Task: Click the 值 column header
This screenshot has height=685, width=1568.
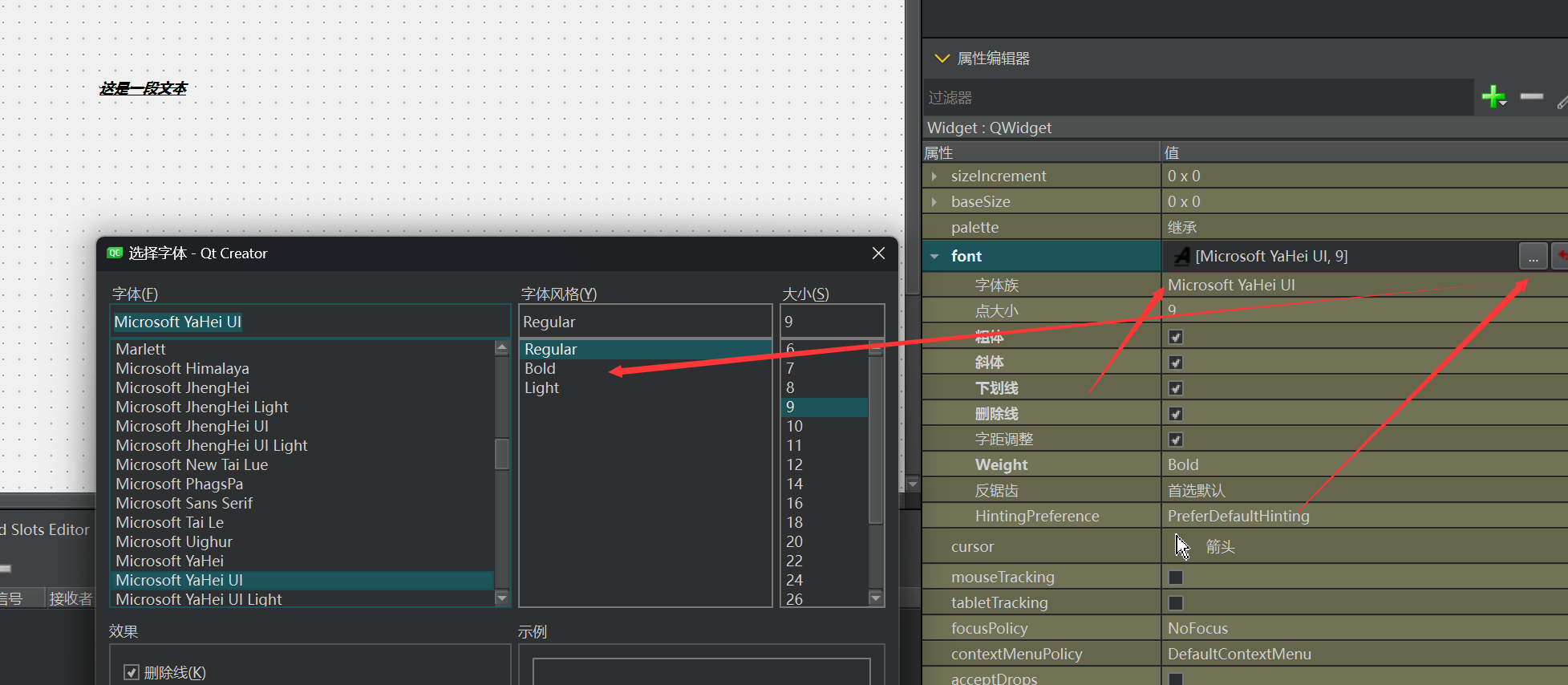Action: click(1364, 152)
